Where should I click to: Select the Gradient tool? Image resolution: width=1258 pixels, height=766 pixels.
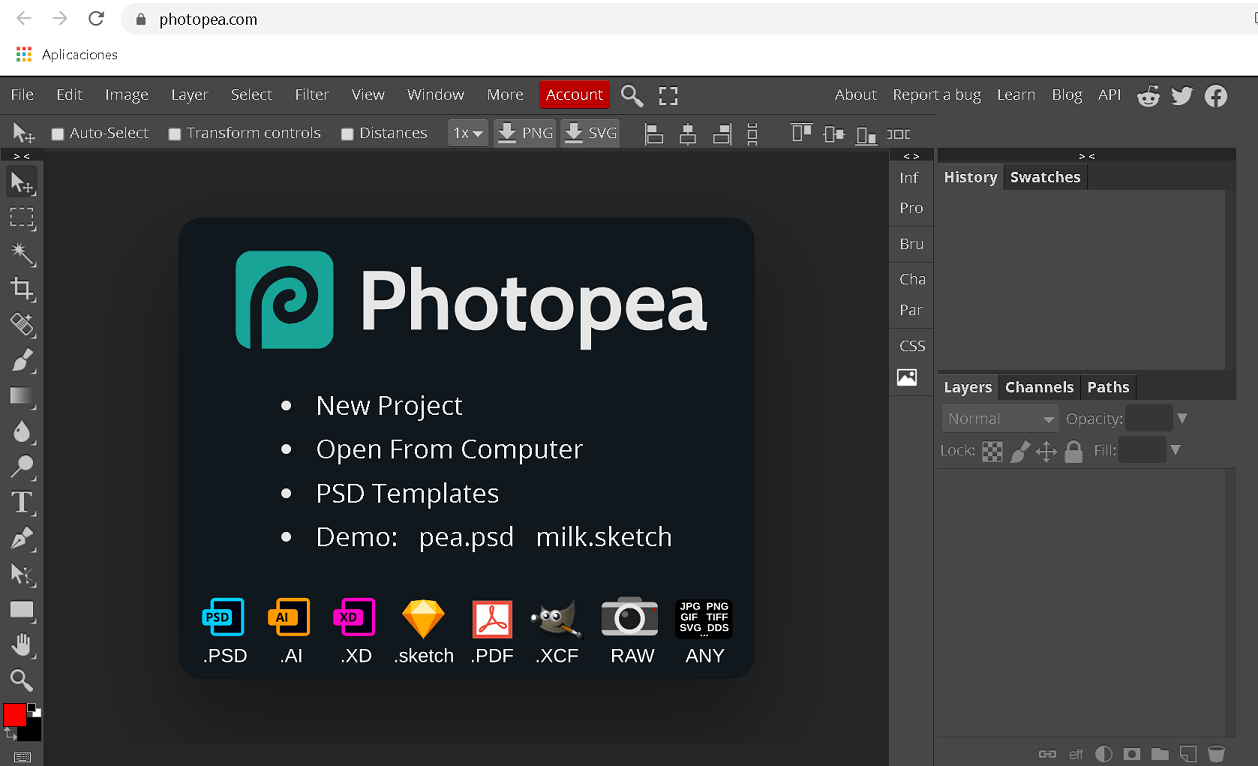22,396
